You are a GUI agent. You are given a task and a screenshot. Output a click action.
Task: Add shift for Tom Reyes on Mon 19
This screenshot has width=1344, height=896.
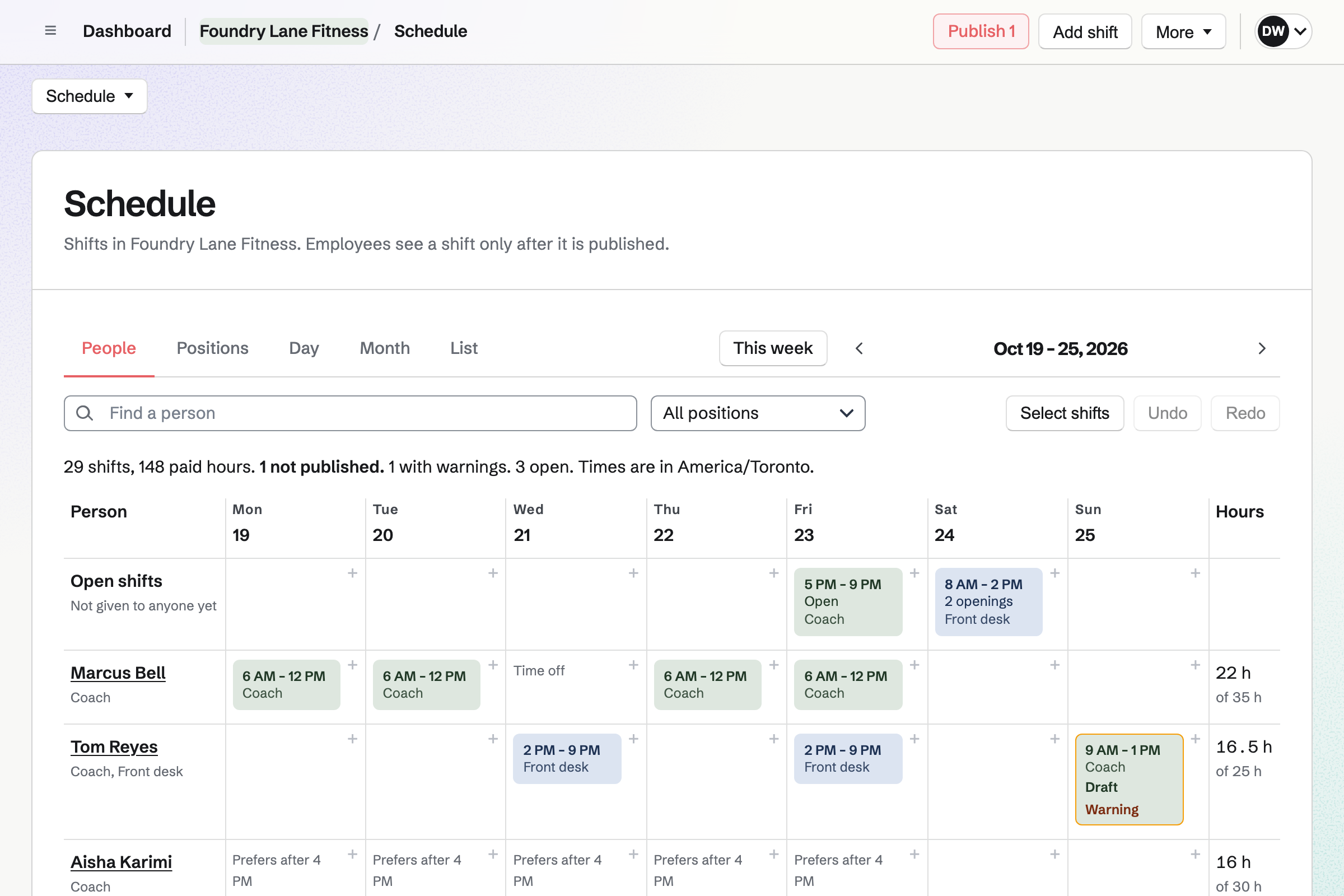pyautogui.click(x=353, y=739)
